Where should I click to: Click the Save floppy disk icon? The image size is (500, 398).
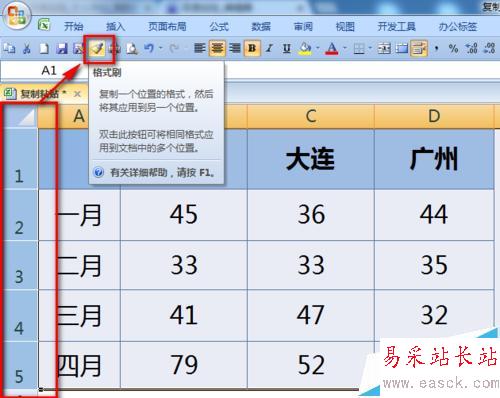coord(62,49)
